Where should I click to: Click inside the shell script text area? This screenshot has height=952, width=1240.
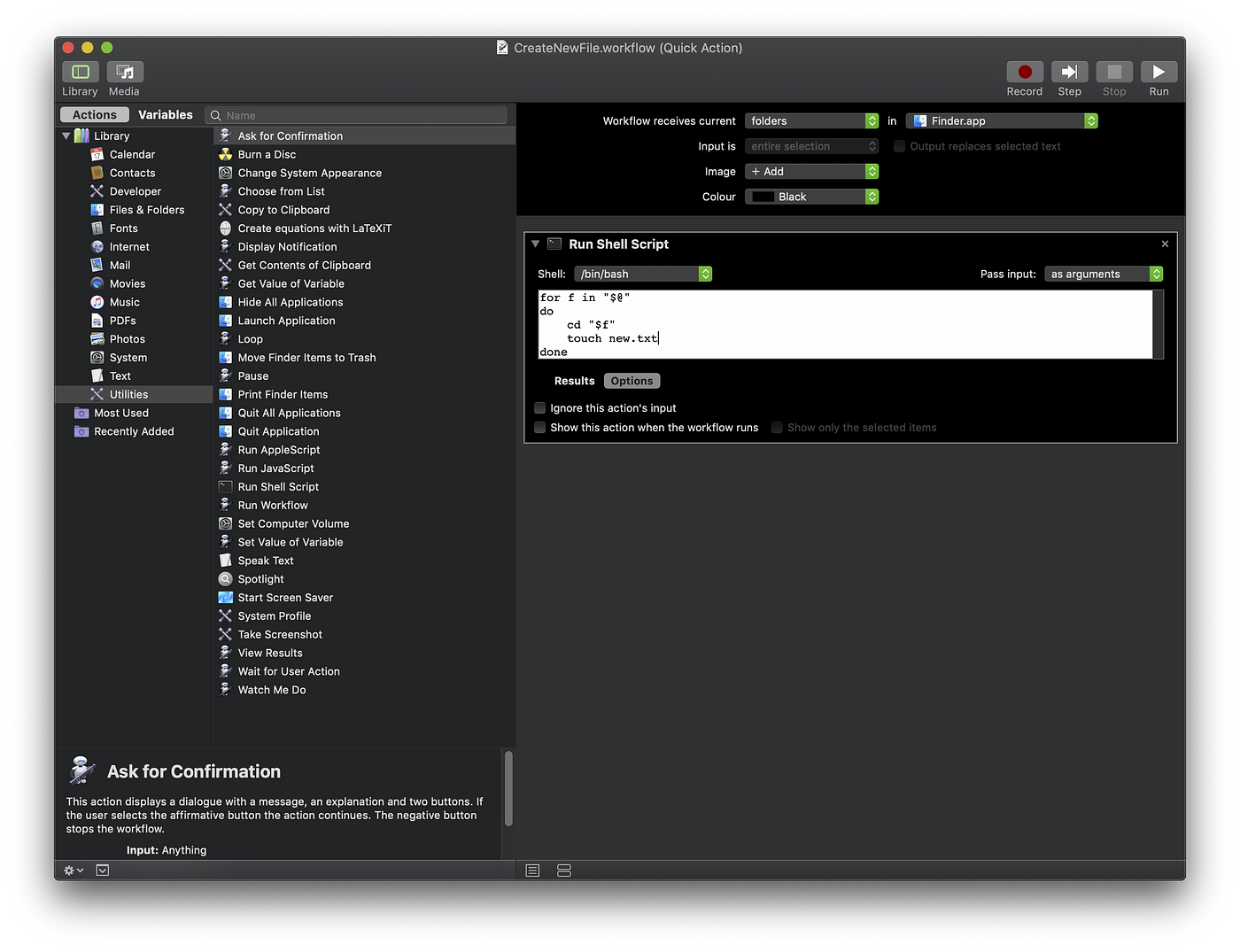tap(845, 324)
